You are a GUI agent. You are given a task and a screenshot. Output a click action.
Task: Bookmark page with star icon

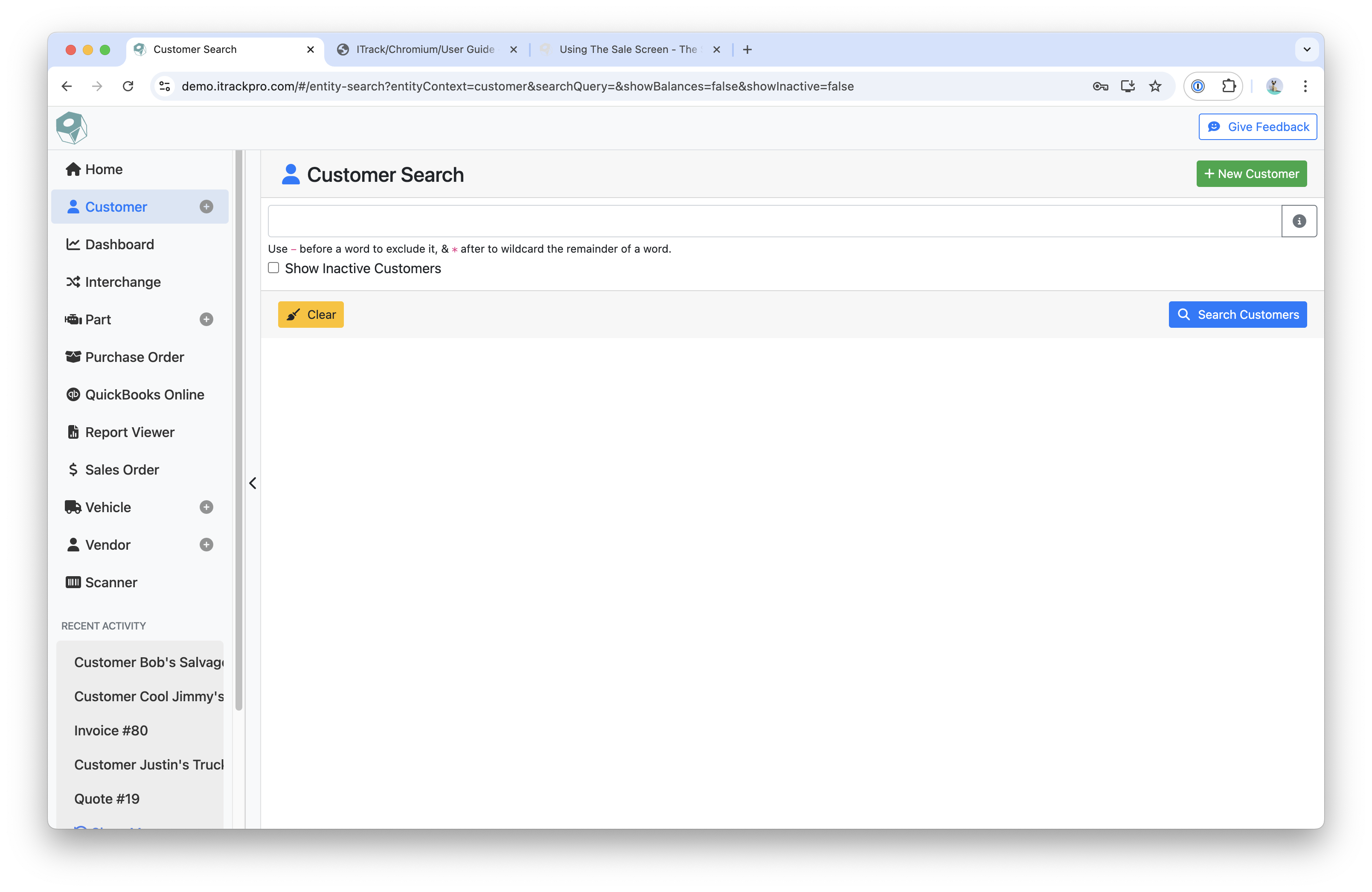pos(1155,87)
